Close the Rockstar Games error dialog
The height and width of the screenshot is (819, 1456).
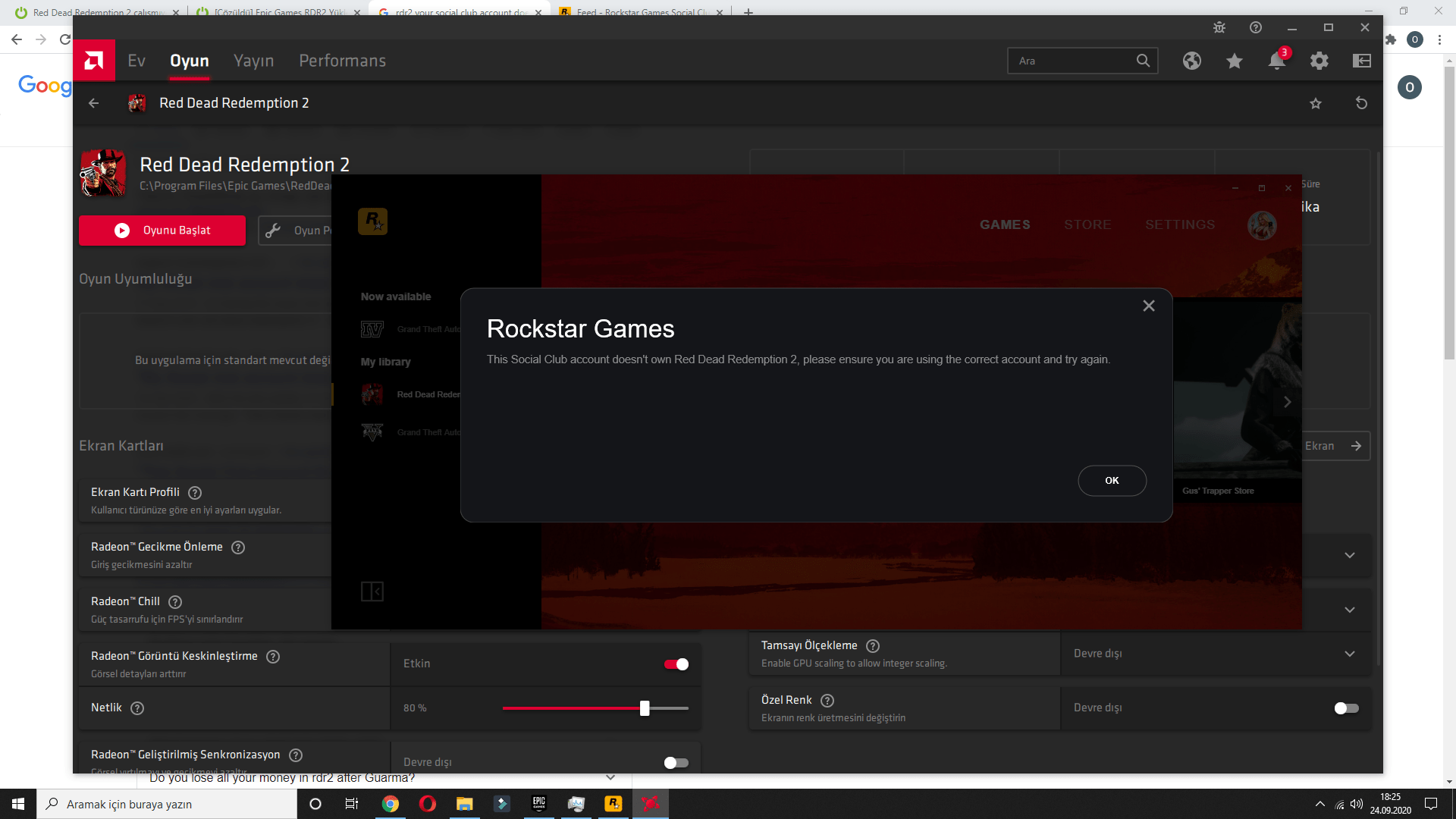[x=1149, y=306]
